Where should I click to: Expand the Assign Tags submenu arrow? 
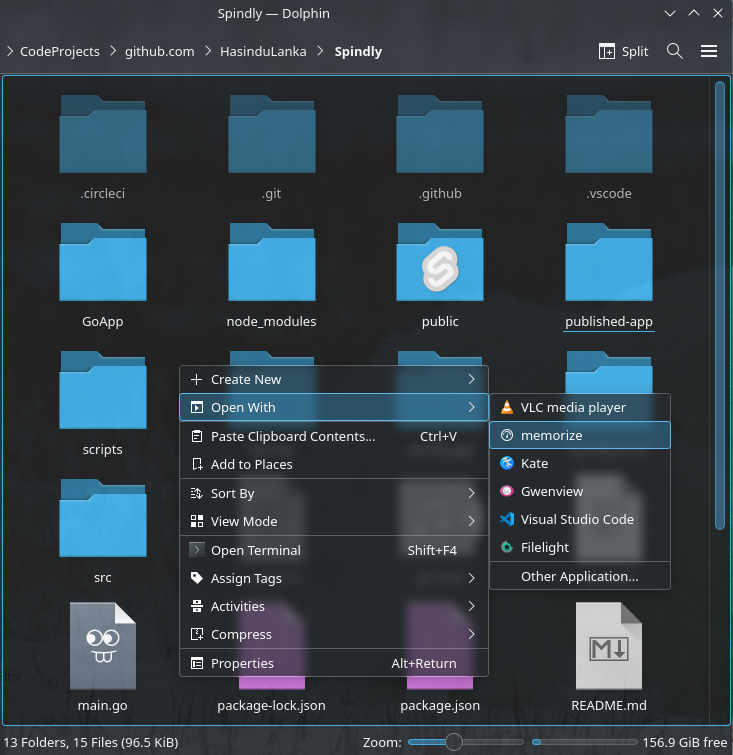(x=471, y=578)
